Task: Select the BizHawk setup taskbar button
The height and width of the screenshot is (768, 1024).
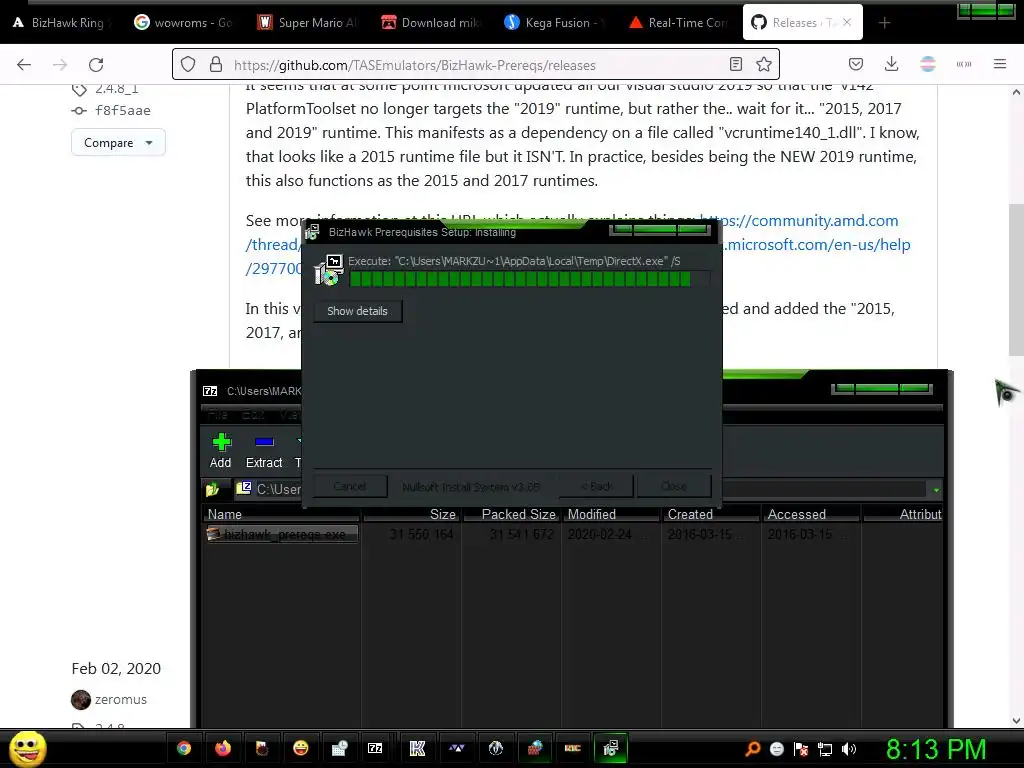Action: pyautogui.click(x=611, y=748)
